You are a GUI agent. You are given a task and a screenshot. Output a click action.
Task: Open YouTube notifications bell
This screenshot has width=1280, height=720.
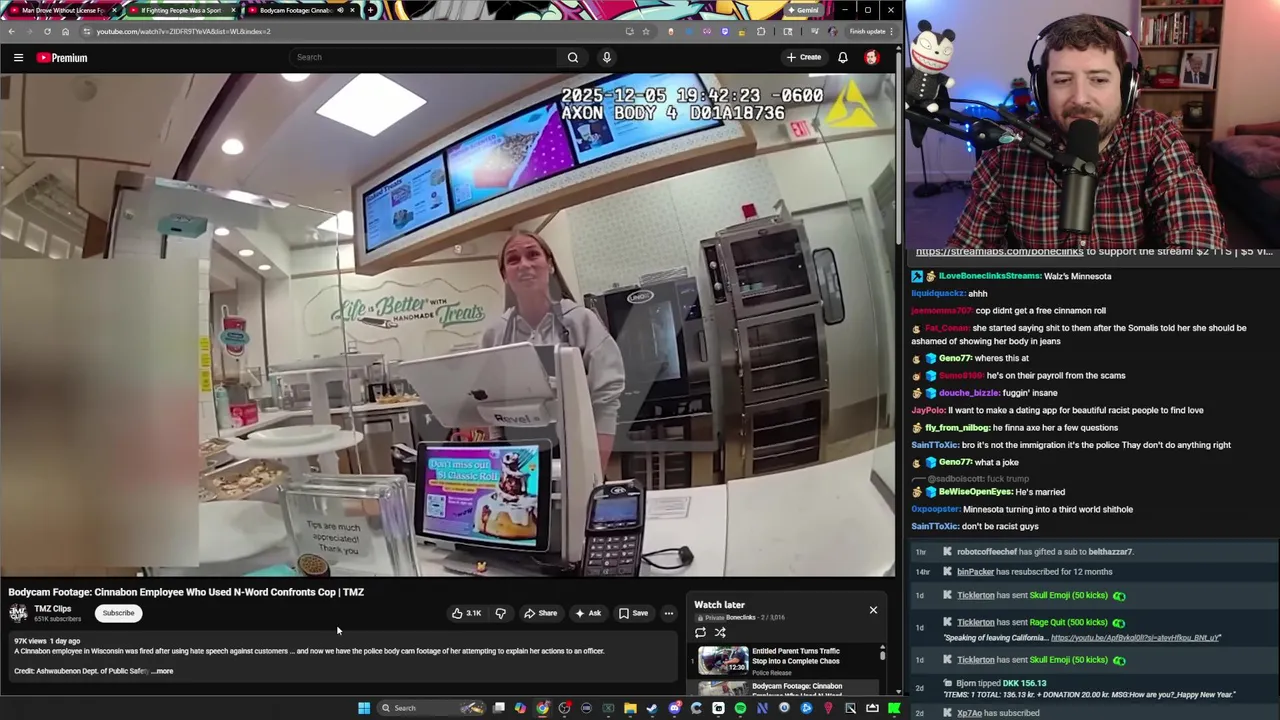[843, 57]
